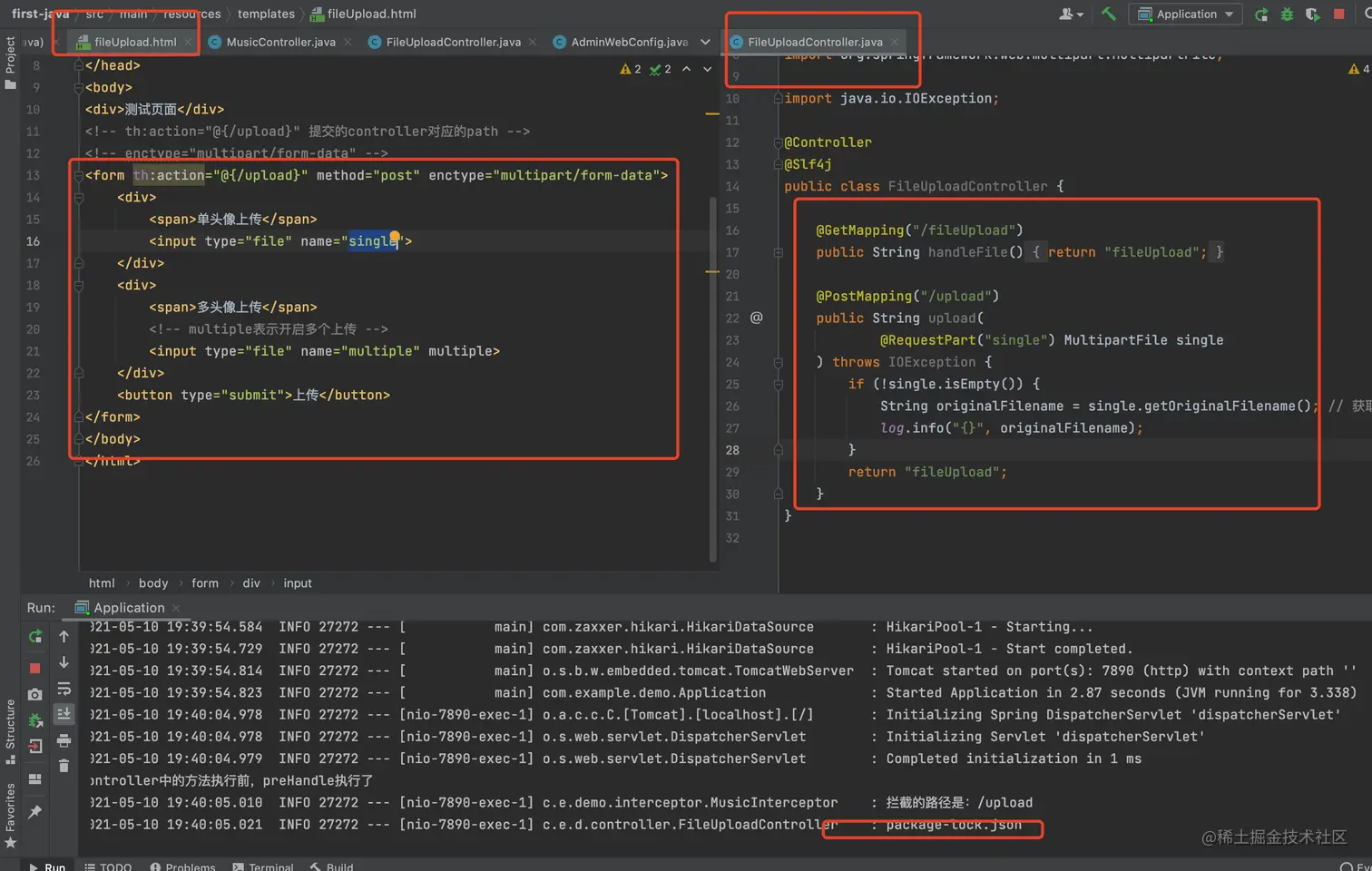Open the Project tool window

[10, 62]
